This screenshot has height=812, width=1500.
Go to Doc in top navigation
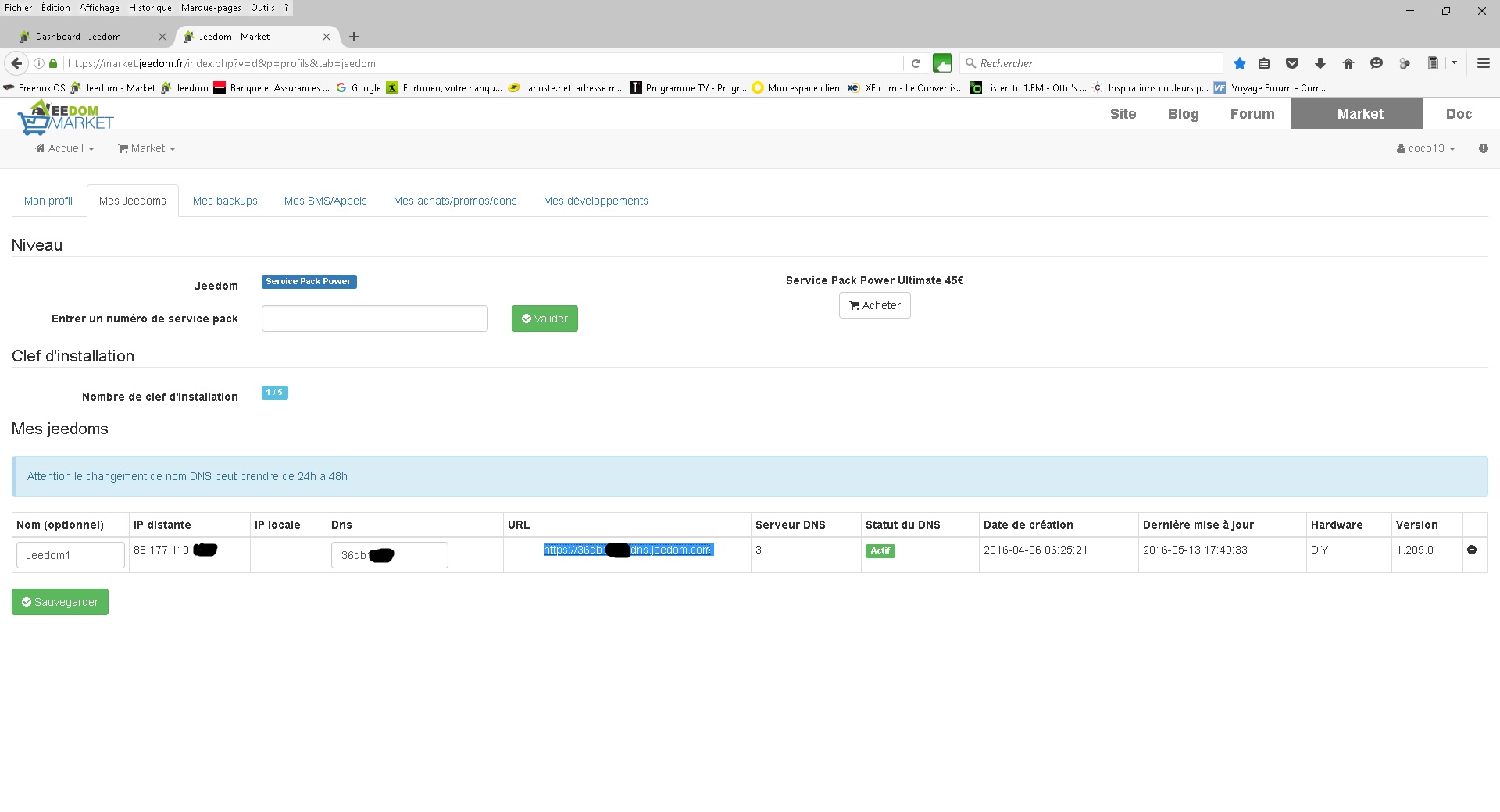1459,114
